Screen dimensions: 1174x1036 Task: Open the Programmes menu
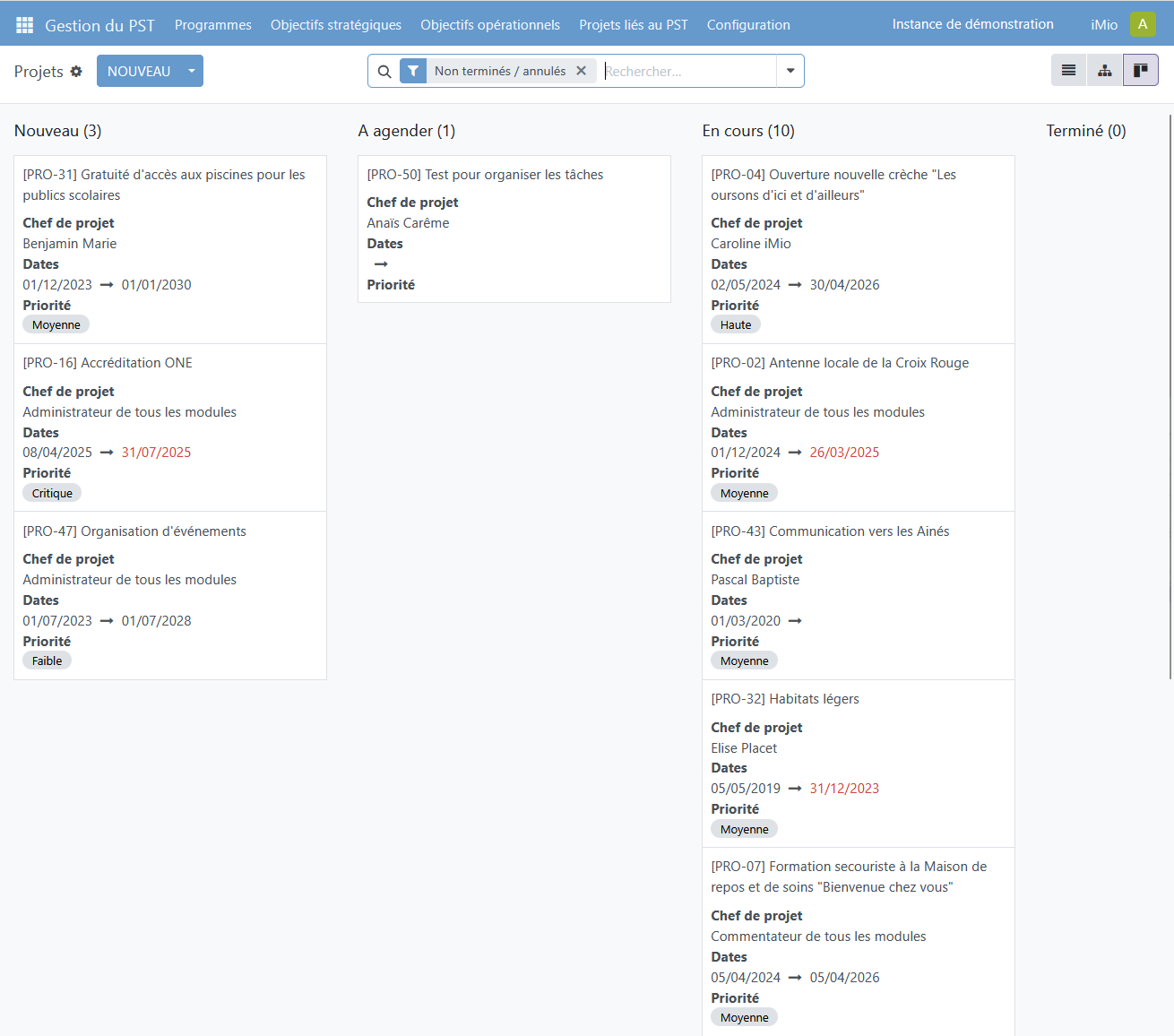212,25
